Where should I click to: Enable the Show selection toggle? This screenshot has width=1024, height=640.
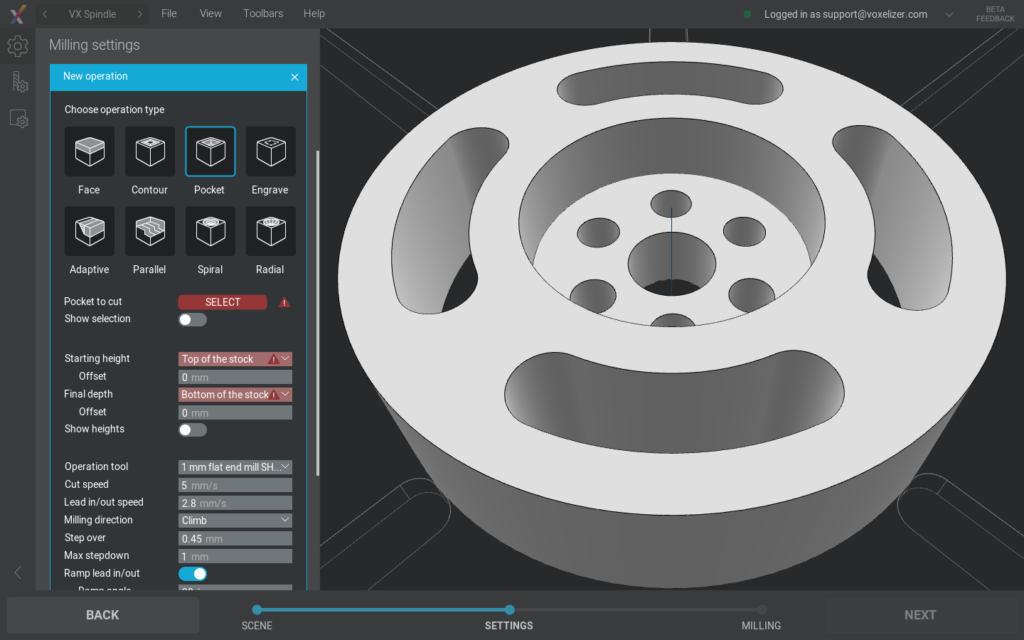point(190,319)
